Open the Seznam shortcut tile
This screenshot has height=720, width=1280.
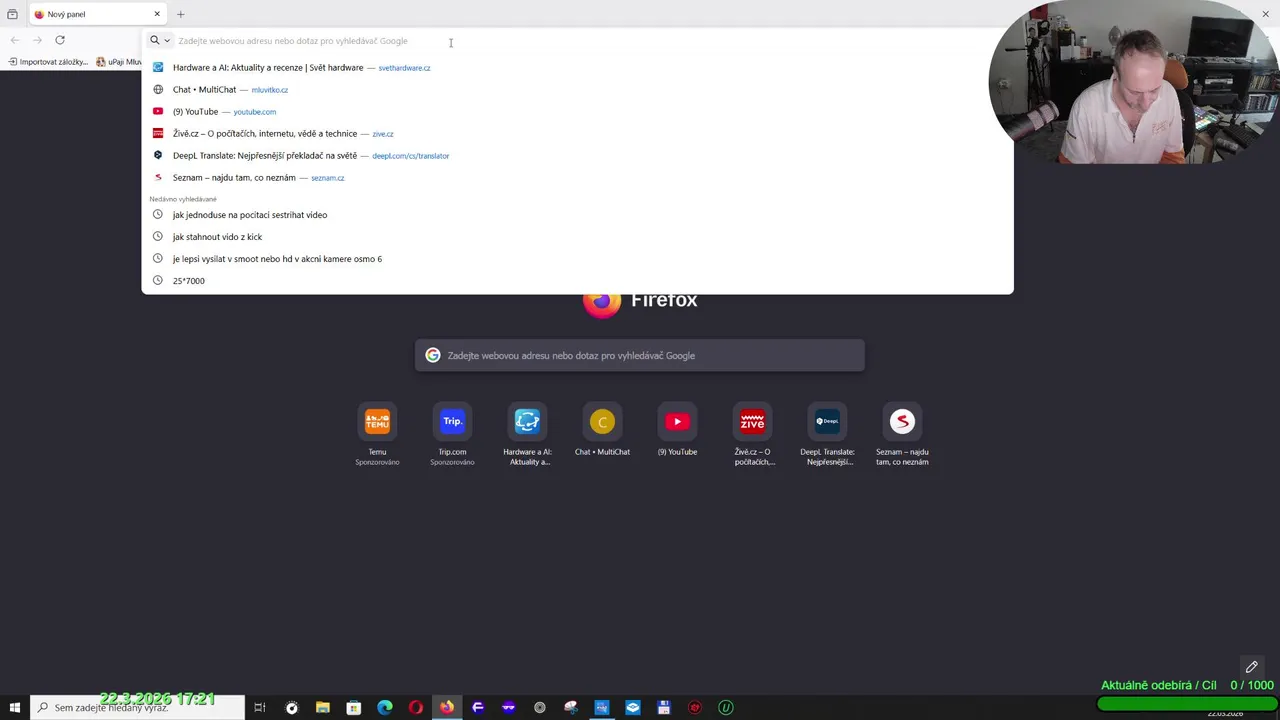[902, 435]
